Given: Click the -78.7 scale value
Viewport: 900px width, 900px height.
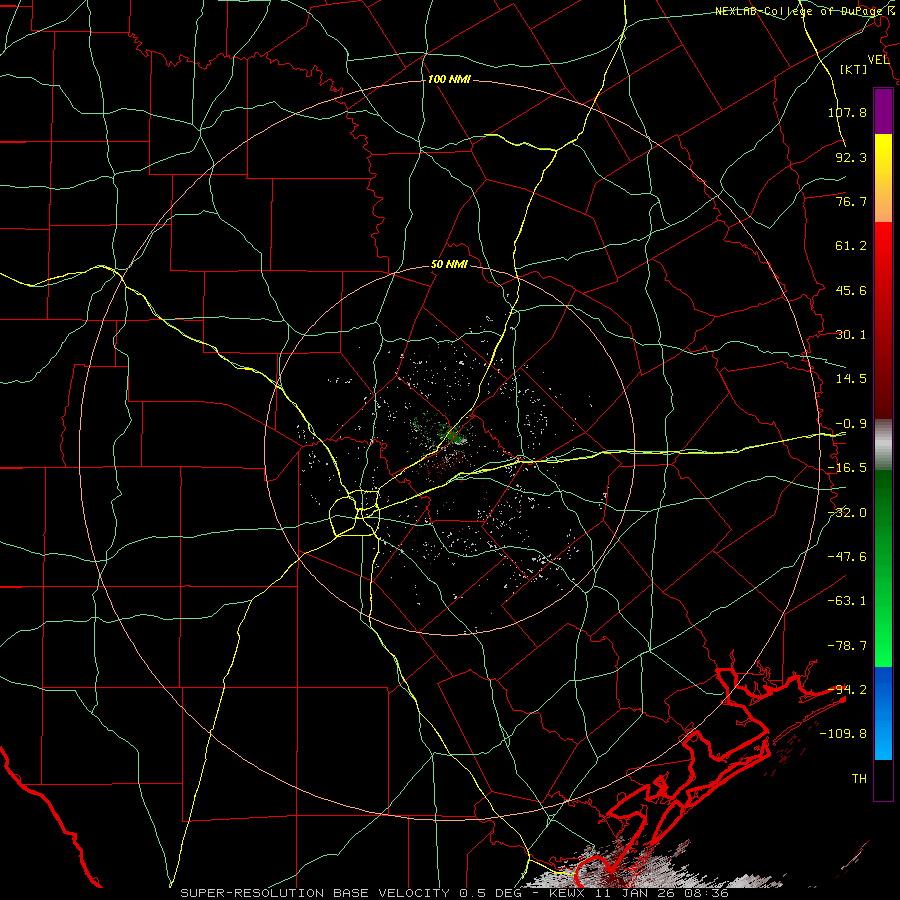Looking at the screenshot, I should [x=847, y=646].
